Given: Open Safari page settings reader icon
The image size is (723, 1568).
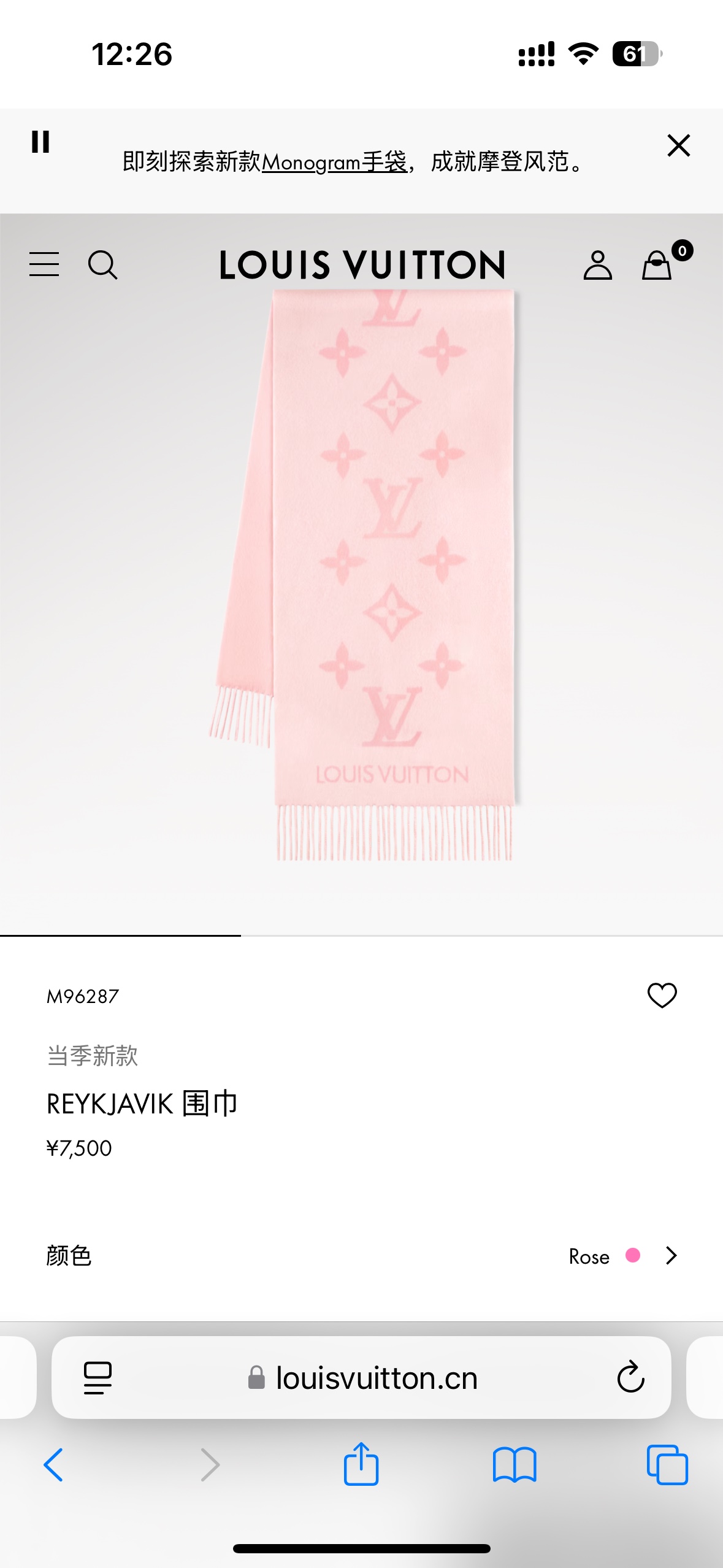Looking at the screenshot, I should coord(98,1378).
